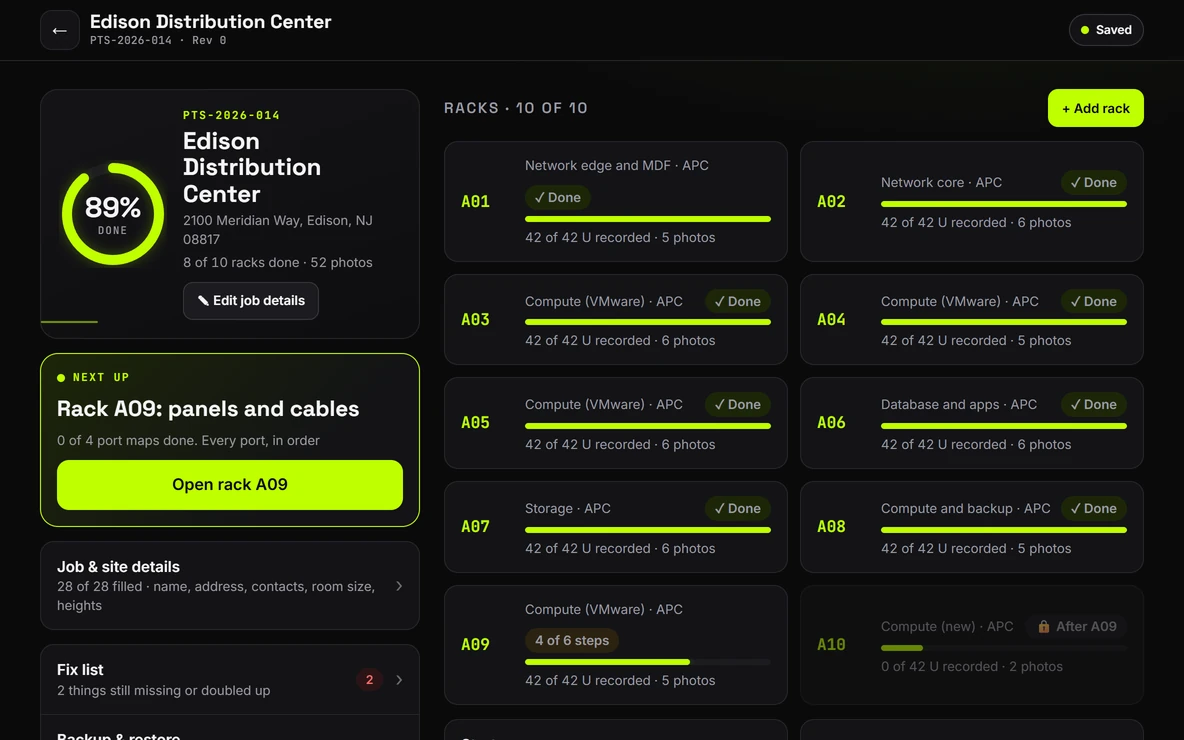The width and height of the screenshot is (1184, 740).
Task: Open rack A09 from Next Up
Action: [230, 485]
